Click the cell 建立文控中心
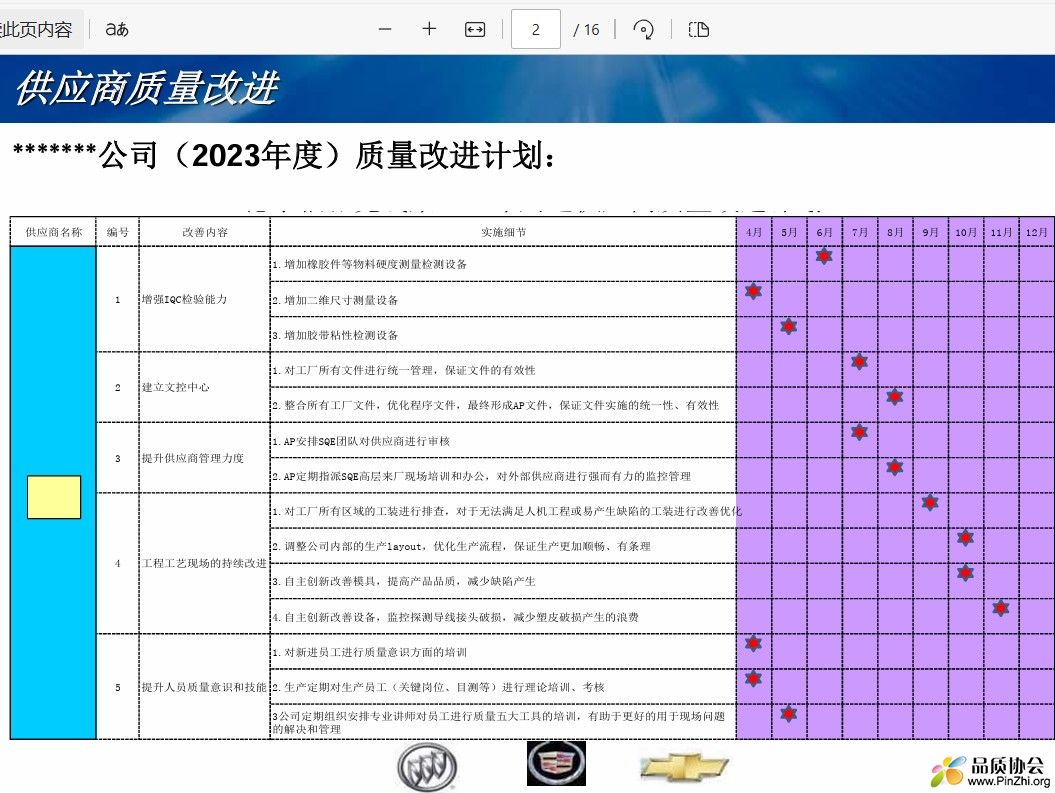 [x=205, y=387]
